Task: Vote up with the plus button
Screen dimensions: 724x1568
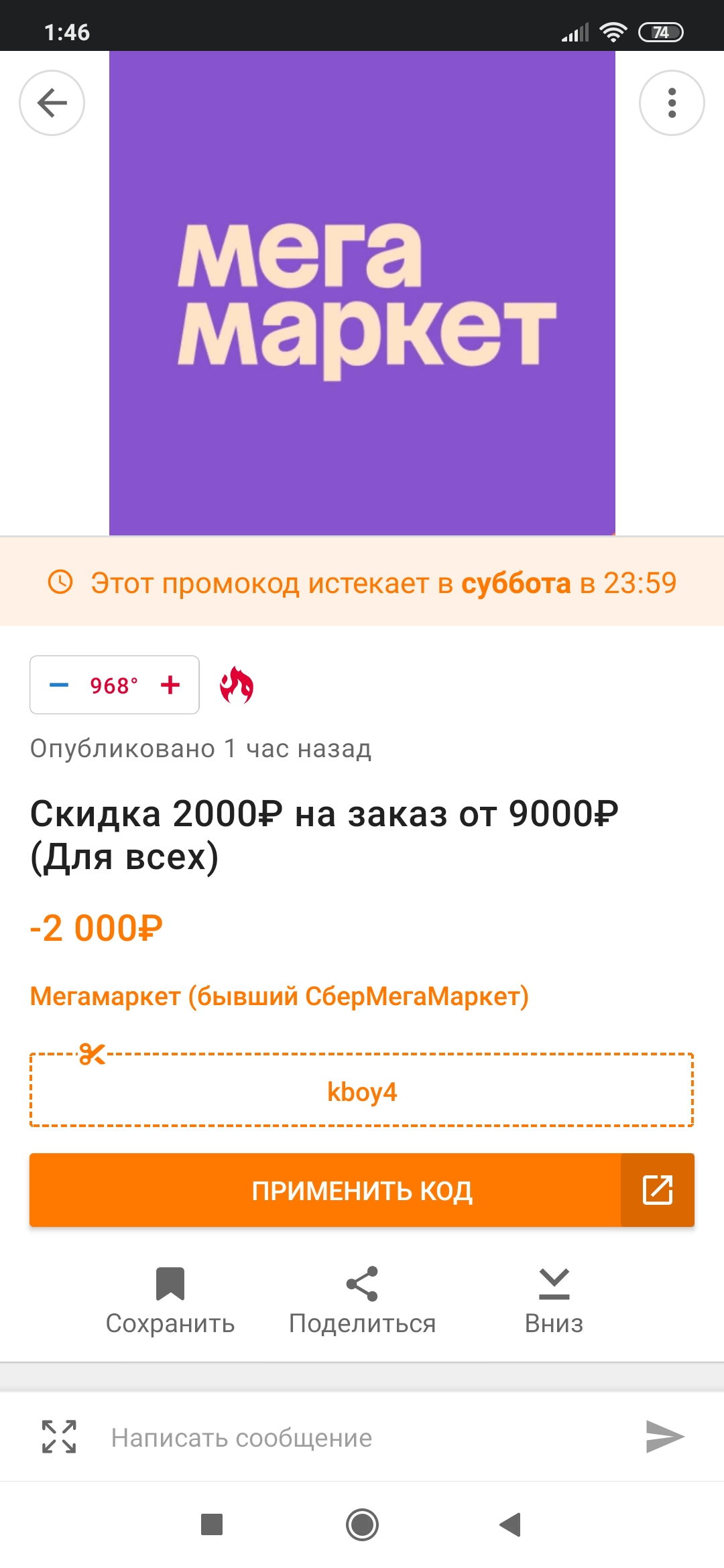Action: 170,685
